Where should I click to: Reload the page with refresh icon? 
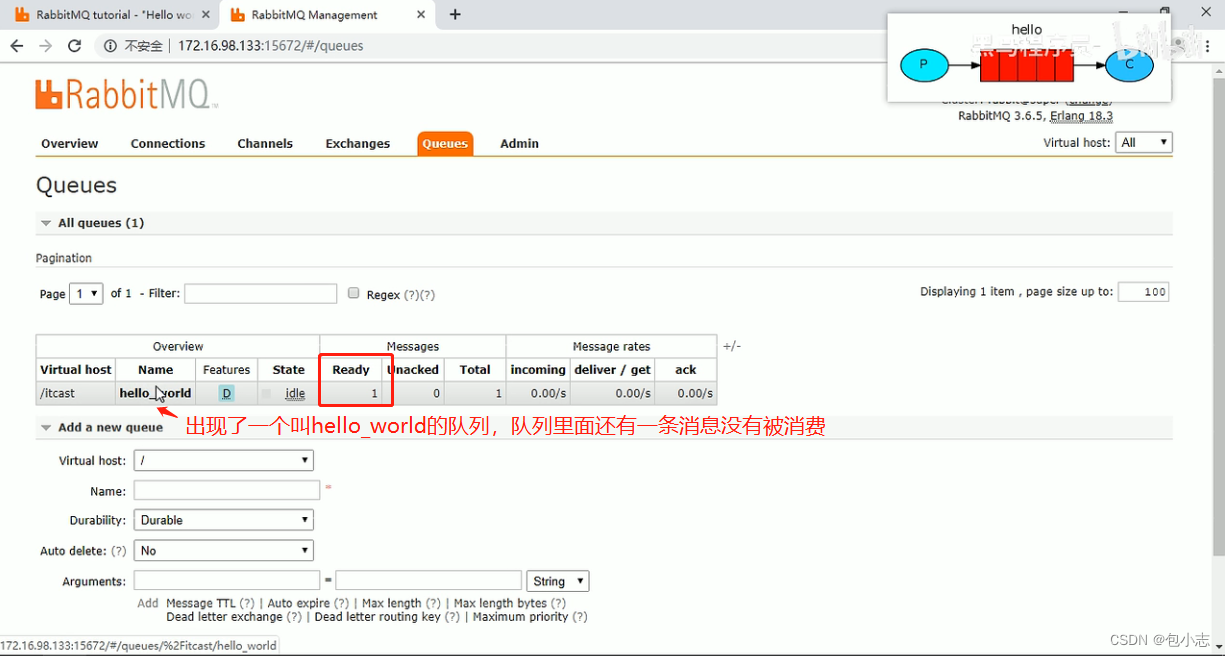click(74, 46)
